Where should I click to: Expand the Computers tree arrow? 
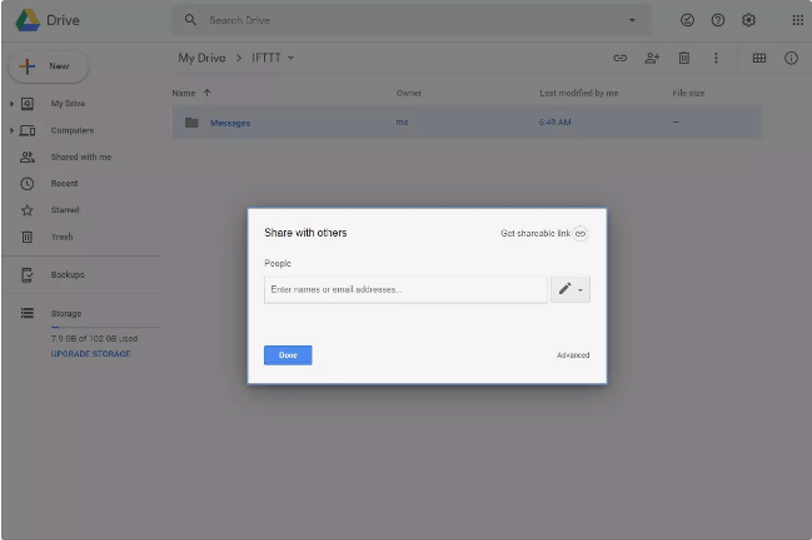[11, 130]
